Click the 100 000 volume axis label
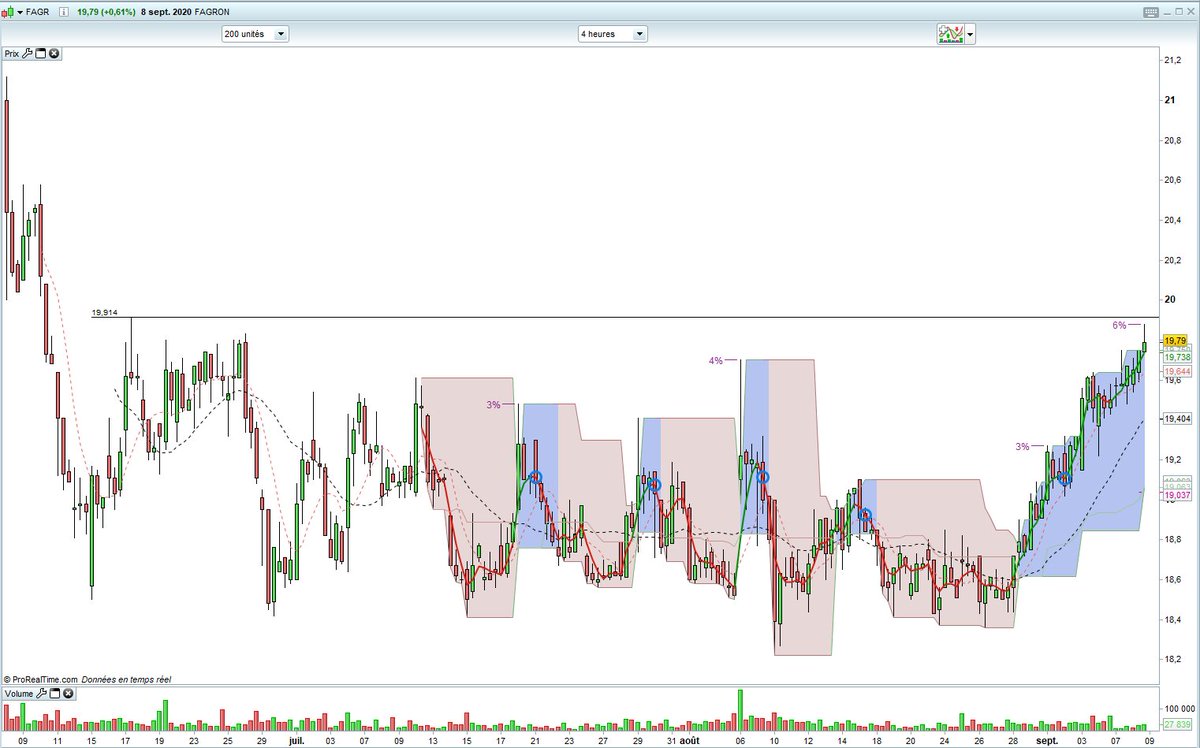 tap(1179, 707)
